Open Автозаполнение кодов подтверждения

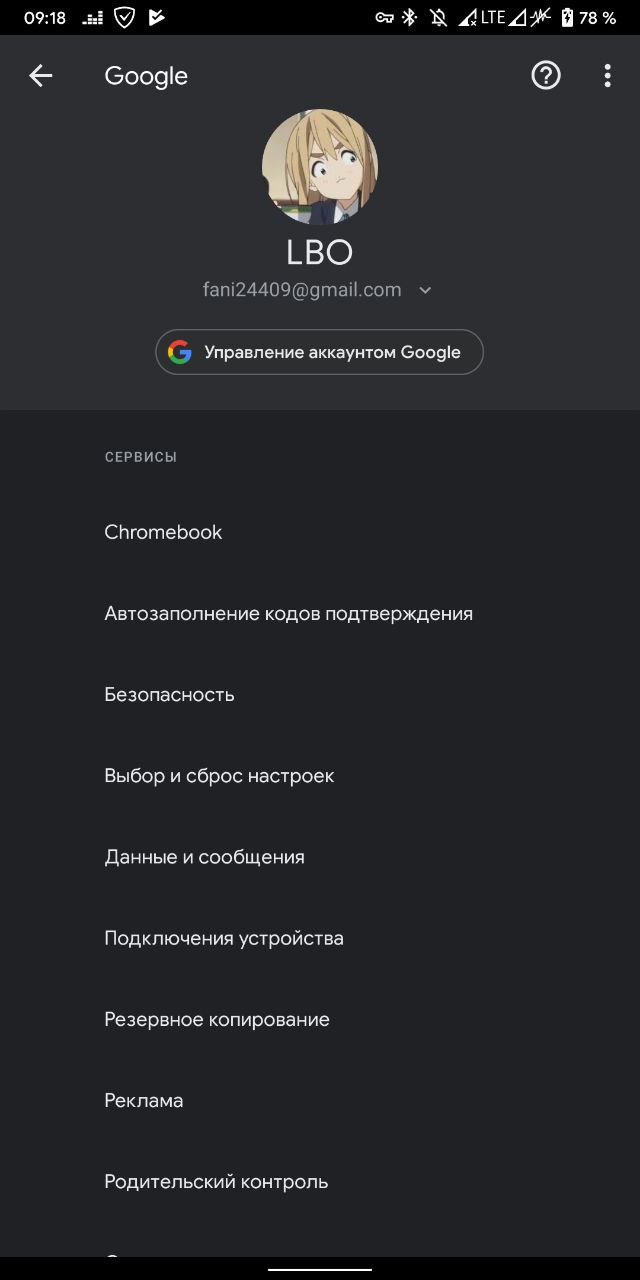click(x=288, y=613)
